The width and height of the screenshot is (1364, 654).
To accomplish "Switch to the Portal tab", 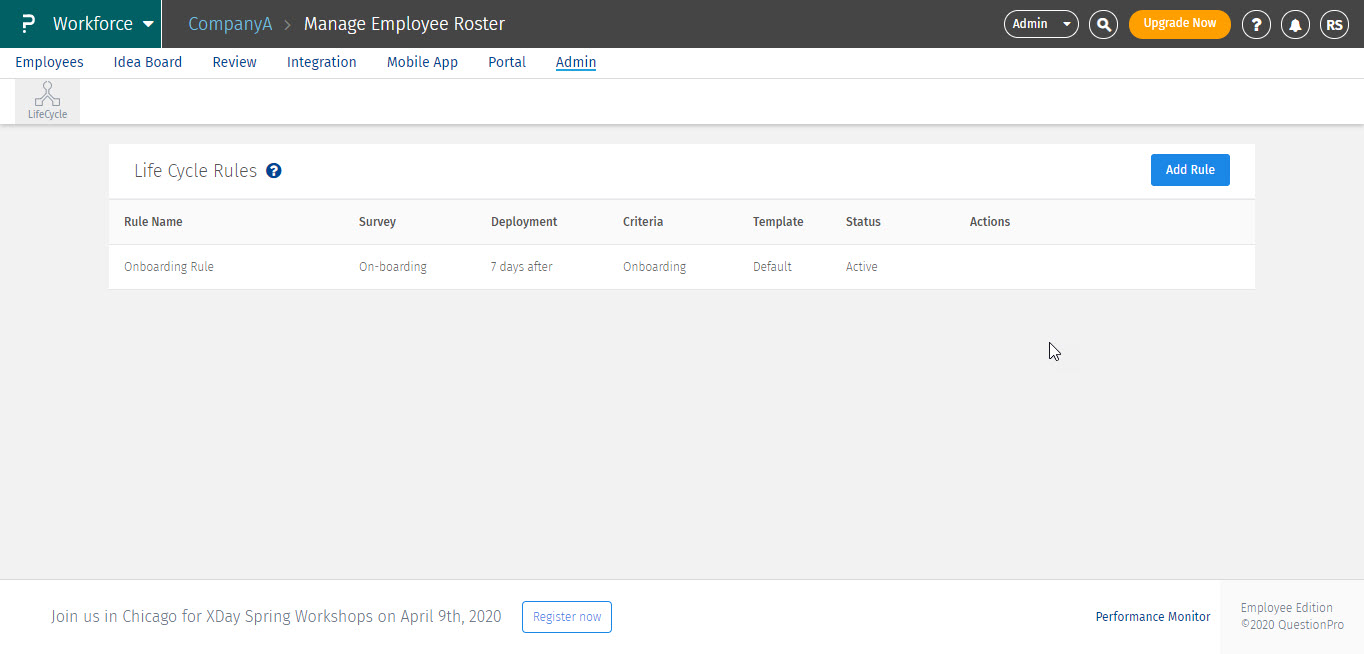I will [507, 62].
